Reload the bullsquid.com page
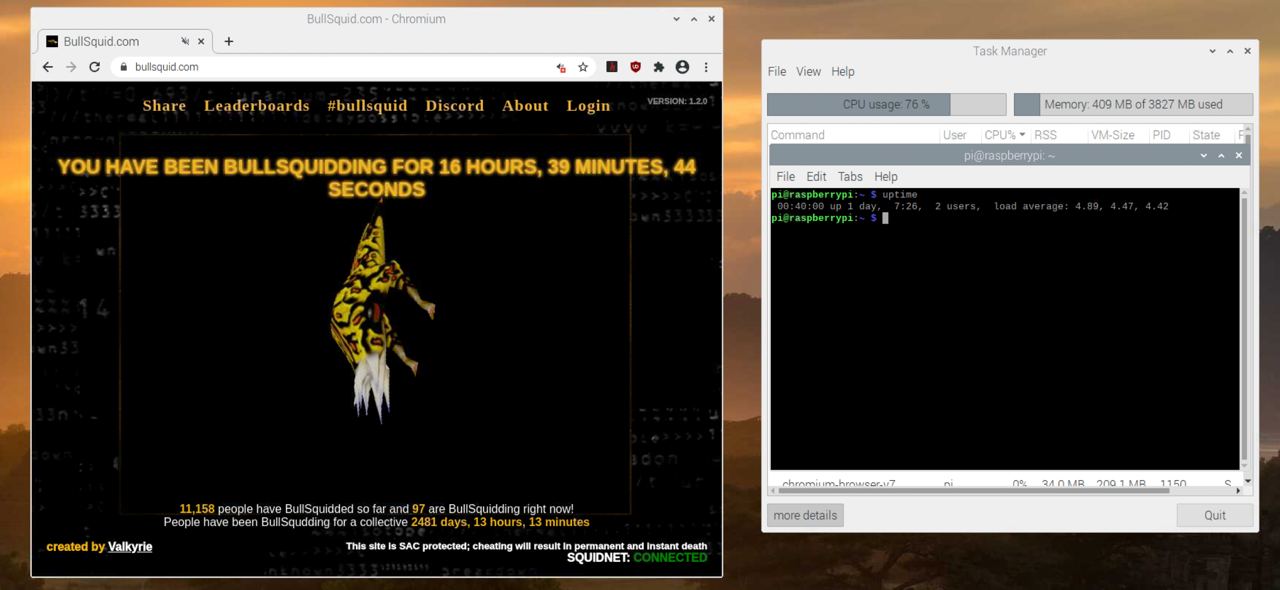This screenshot has height=590, width=1280. pyautogui.click(x=95, y=67)
